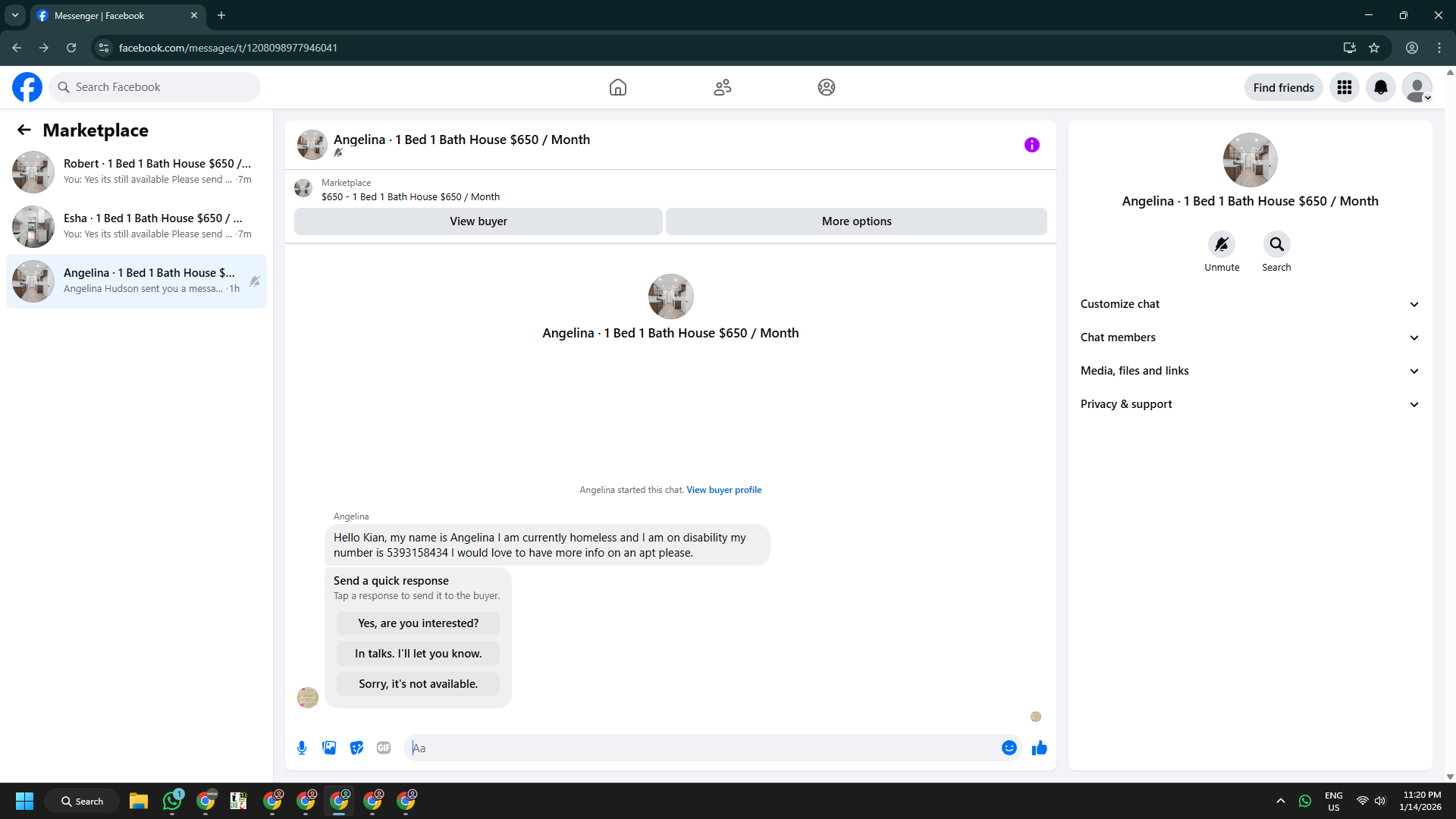Click the voice clip microphone icon
Viewport: 1456px width, 819px height.
coord(302,748)
